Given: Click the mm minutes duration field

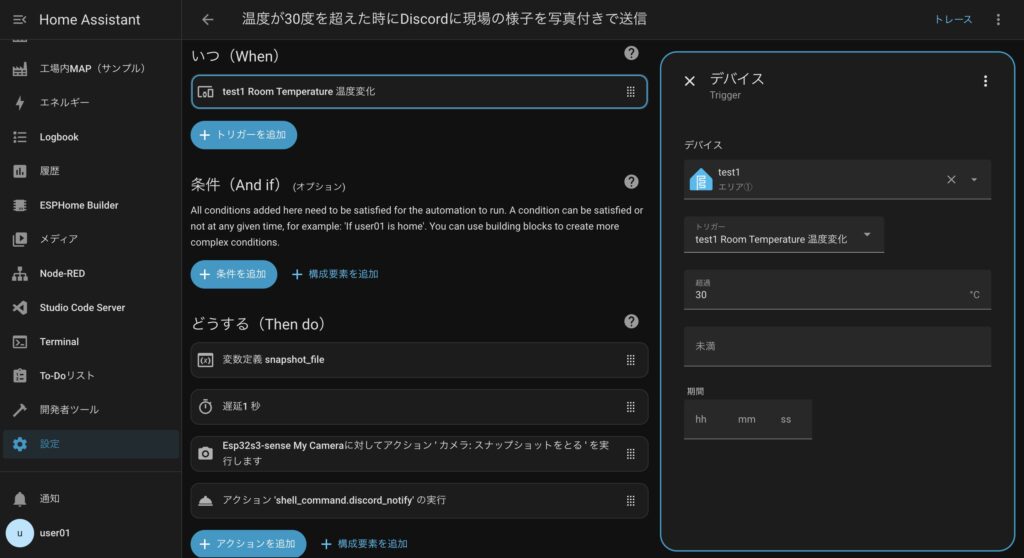Looking at the screenshot, I should (746, 419).
